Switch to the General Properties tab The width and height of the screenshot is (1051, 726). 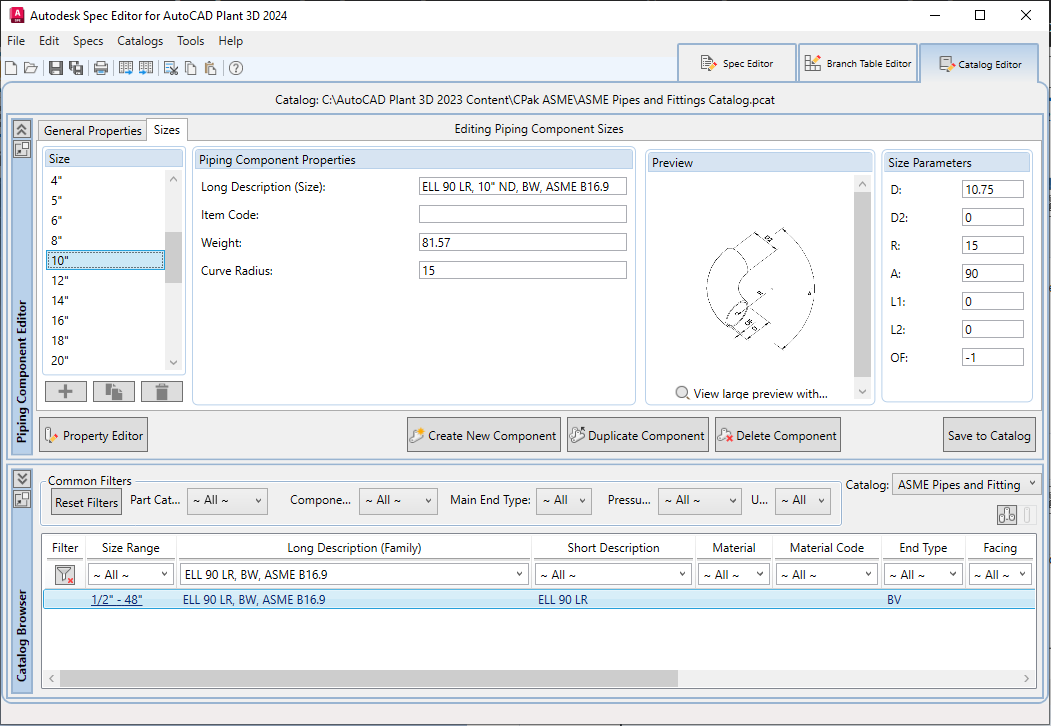92,130
